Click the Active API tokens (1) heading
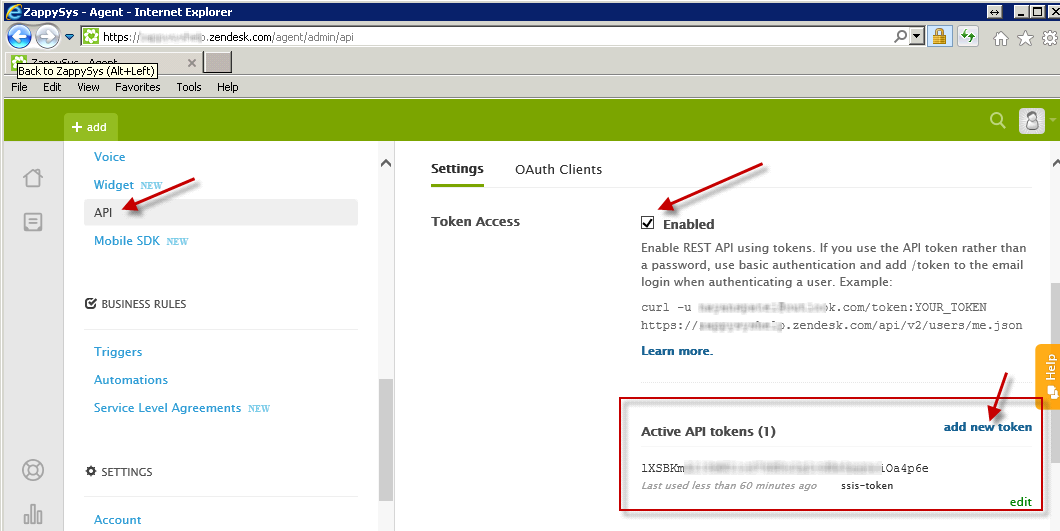This screenshot has height=531, width=1060. click(x=708, y=432)
